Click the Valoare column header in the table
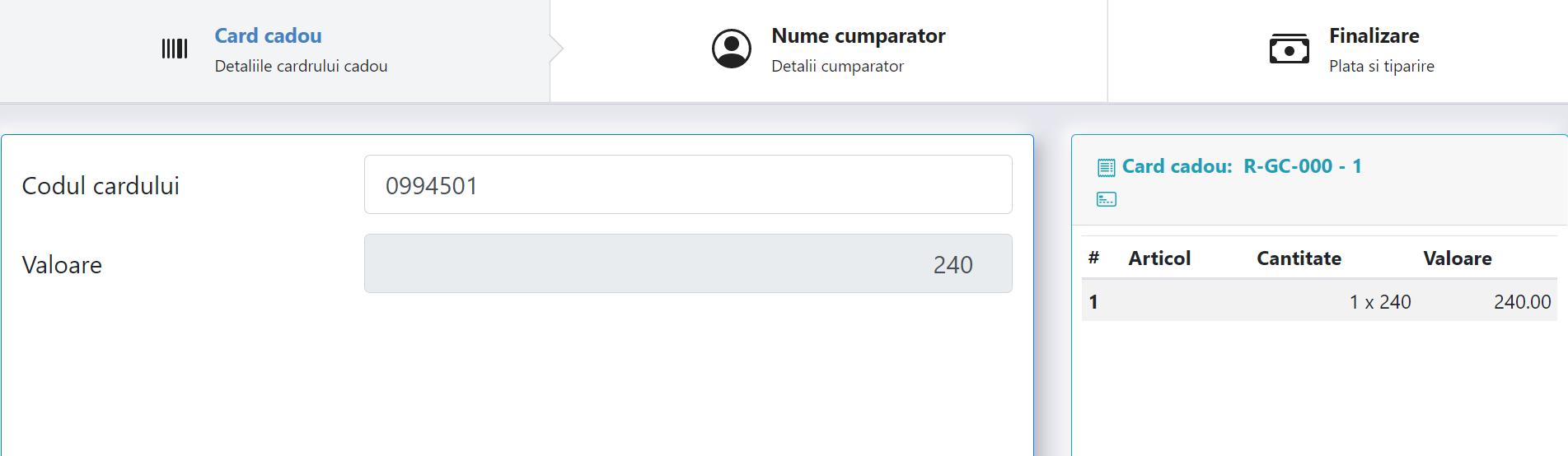 point(1458,258)
